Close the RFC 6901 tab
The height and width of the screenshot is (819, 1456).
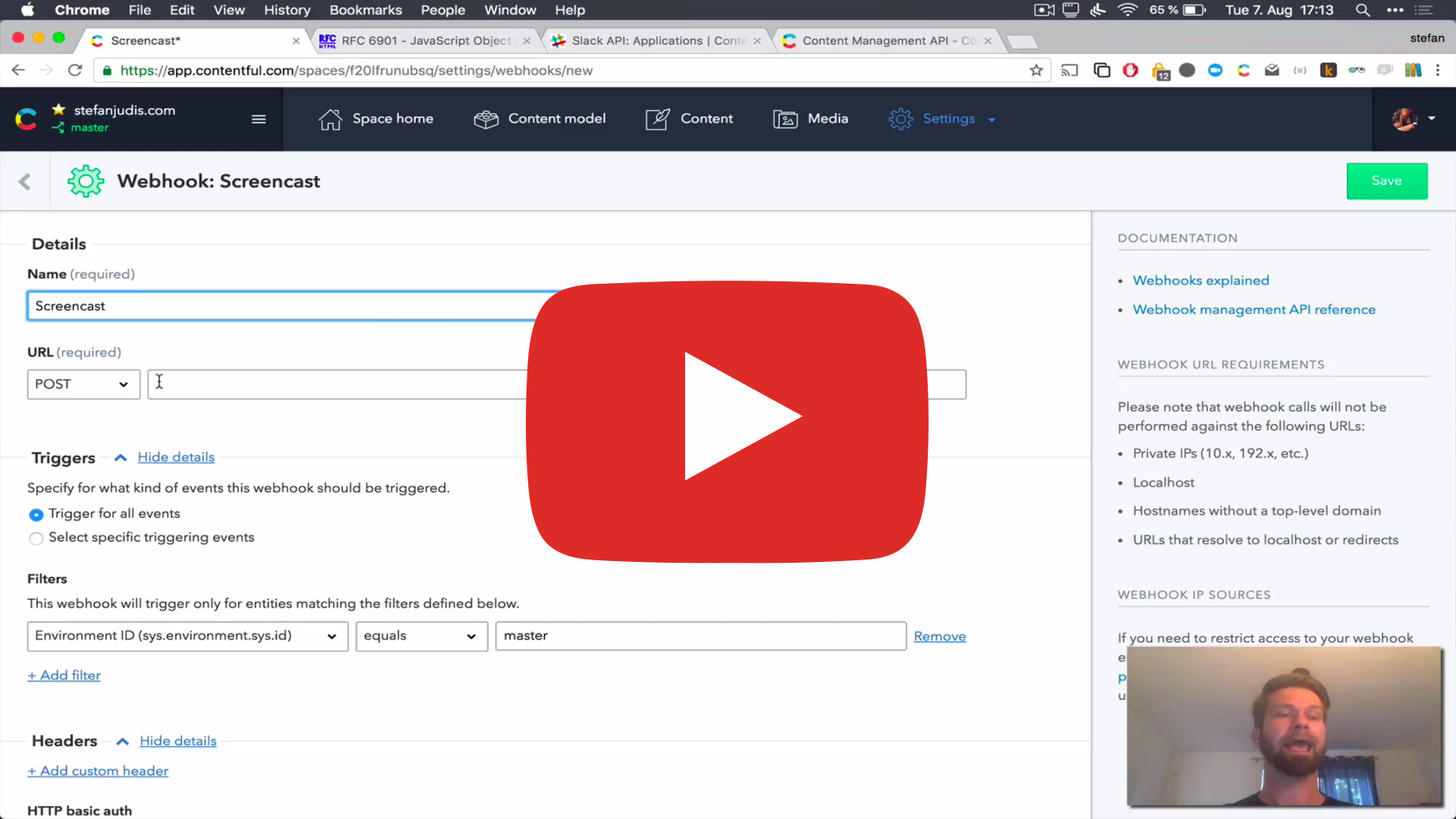click(527, 40)
